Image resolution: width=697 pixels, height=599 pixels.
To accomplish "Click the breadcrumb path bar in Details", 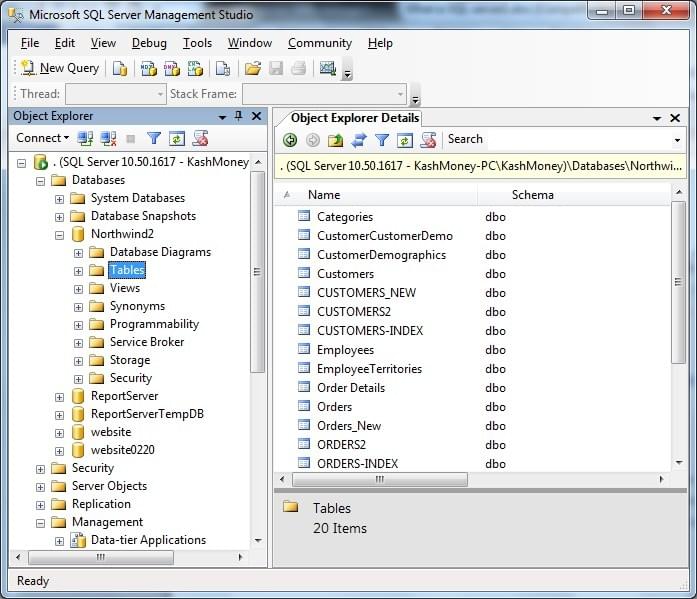I will (481, 166).
